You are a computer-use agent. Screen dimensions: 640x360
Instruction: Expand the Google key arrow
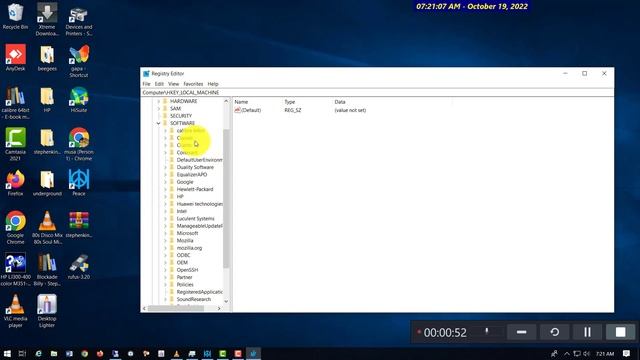165,182
